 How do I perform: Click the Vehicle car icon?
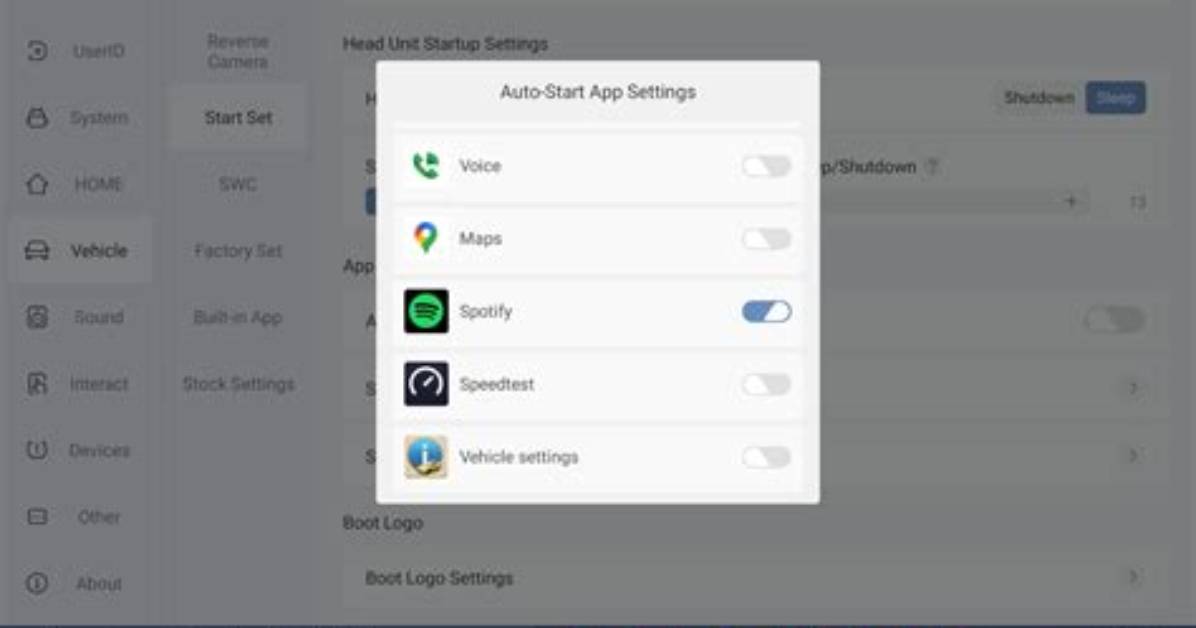pyautogui.click(x=37, y=250)
